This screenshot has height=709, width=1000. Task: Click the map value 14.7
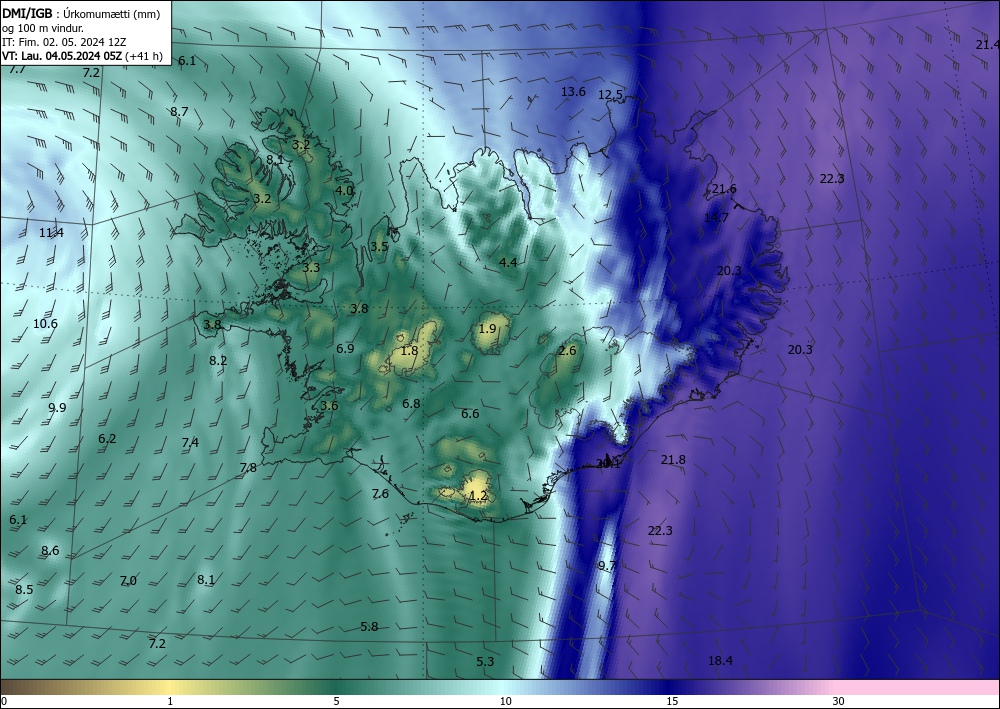click(716, 218)
